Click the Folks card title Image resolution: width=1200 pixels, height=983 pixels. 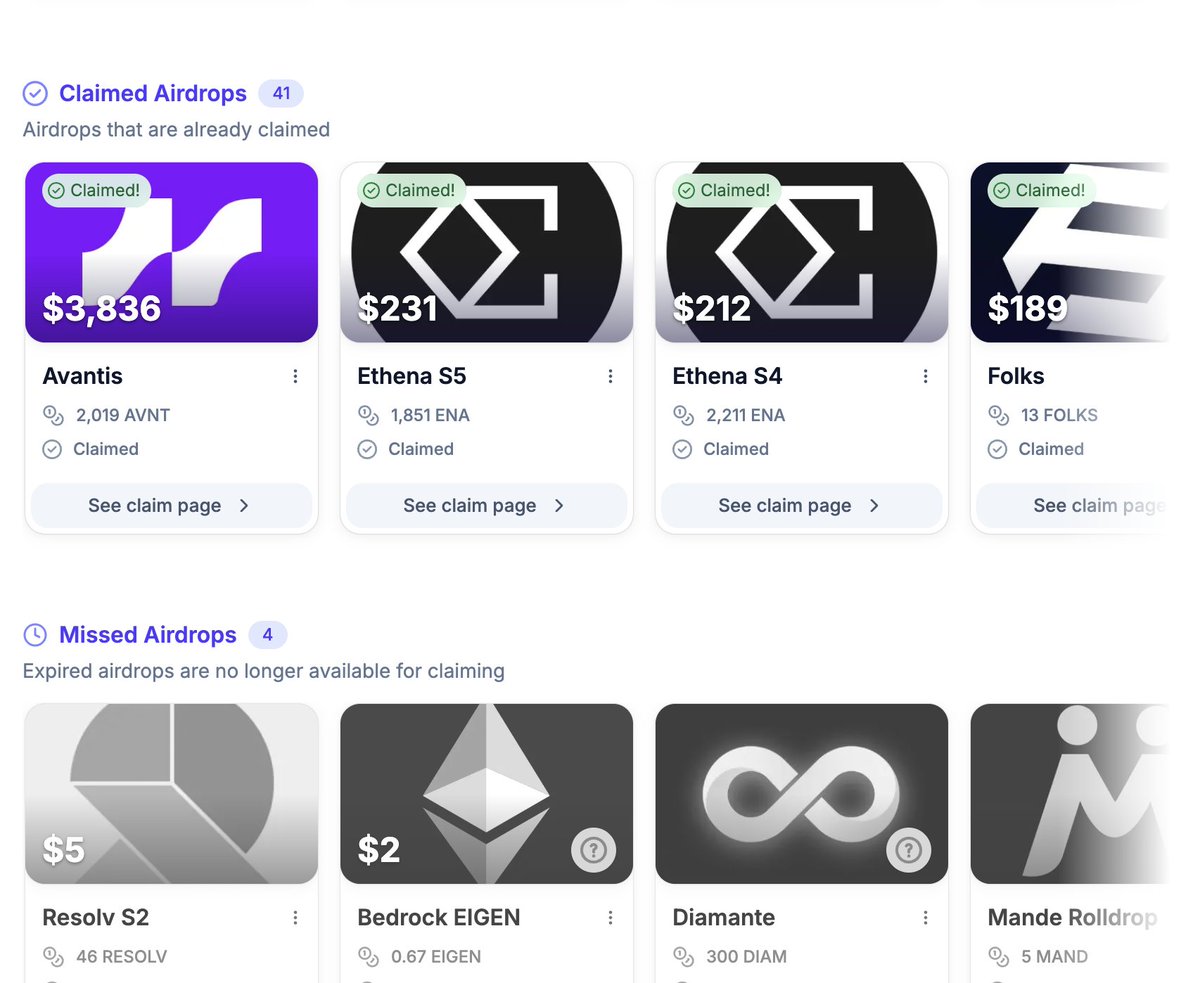(x=1016, y=376)
